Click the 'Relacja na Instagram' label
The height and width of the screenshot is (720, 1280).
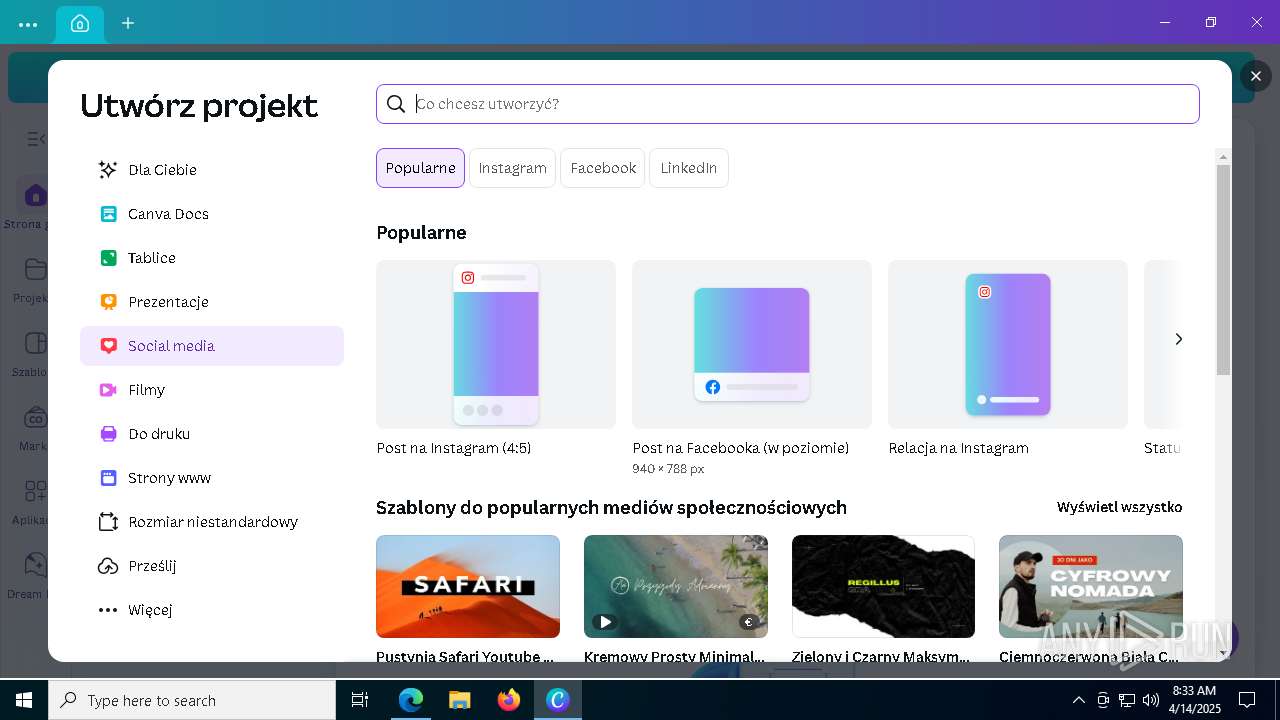(958, 448)
